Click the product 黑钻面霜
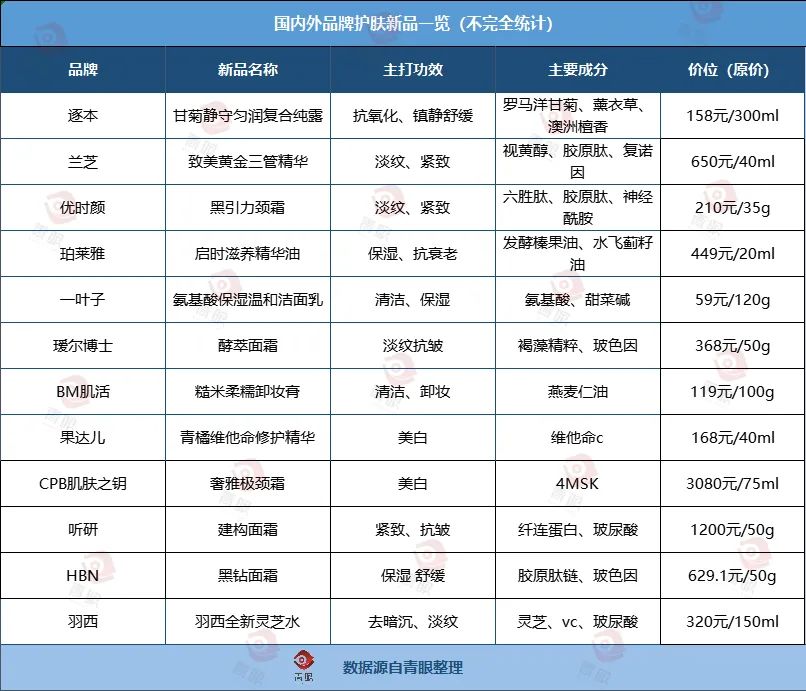Image resolution: width=806 pixels, height=691 pixels. pyautogui.click(x=248, y=575)
